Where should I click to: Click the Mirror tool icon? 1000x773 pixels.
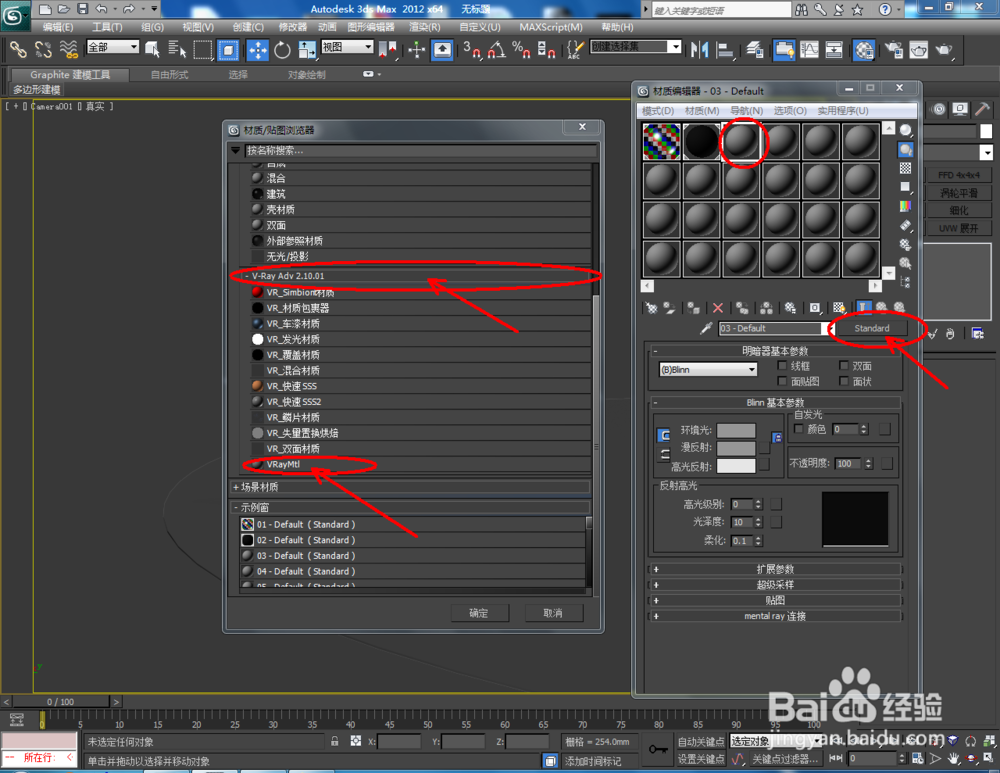click(700, 50)
